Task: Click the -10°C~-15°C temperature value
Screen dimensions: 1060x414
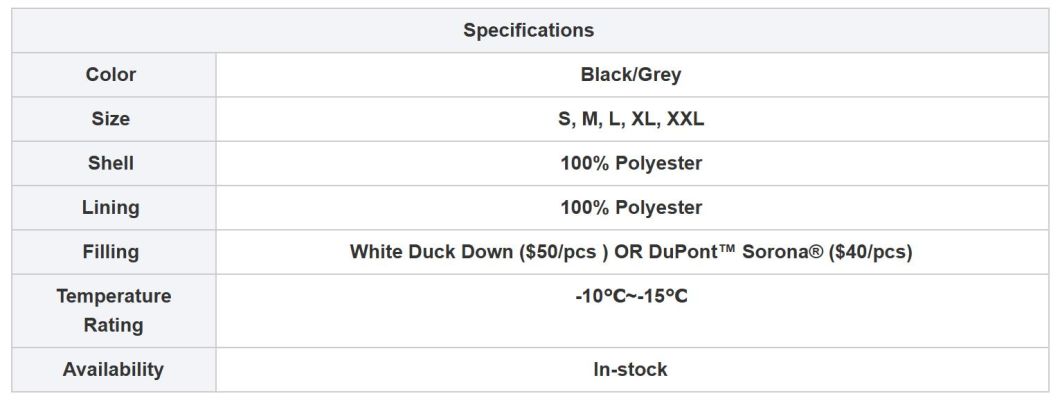Action: pos(631,296)
